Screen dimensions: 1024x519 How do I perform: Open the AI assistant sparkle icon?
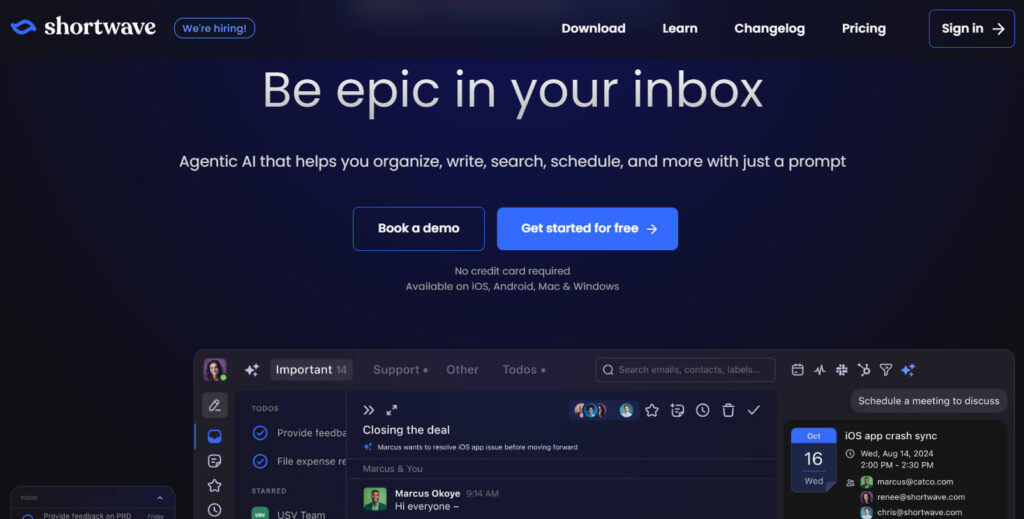click(908, 370)
